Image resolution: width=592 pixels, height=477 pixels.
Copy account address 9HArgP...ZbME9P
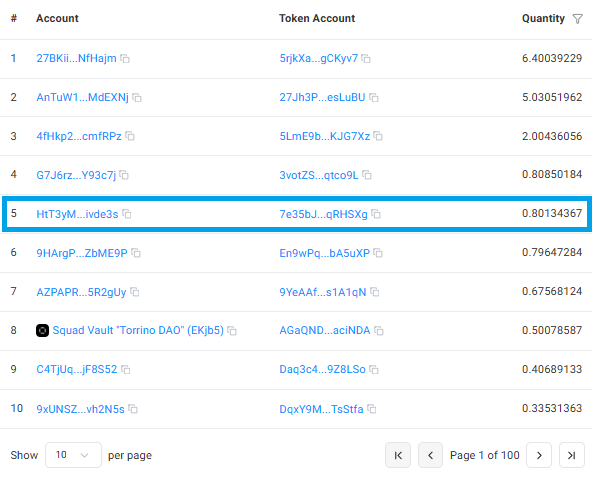coord(136,253)
